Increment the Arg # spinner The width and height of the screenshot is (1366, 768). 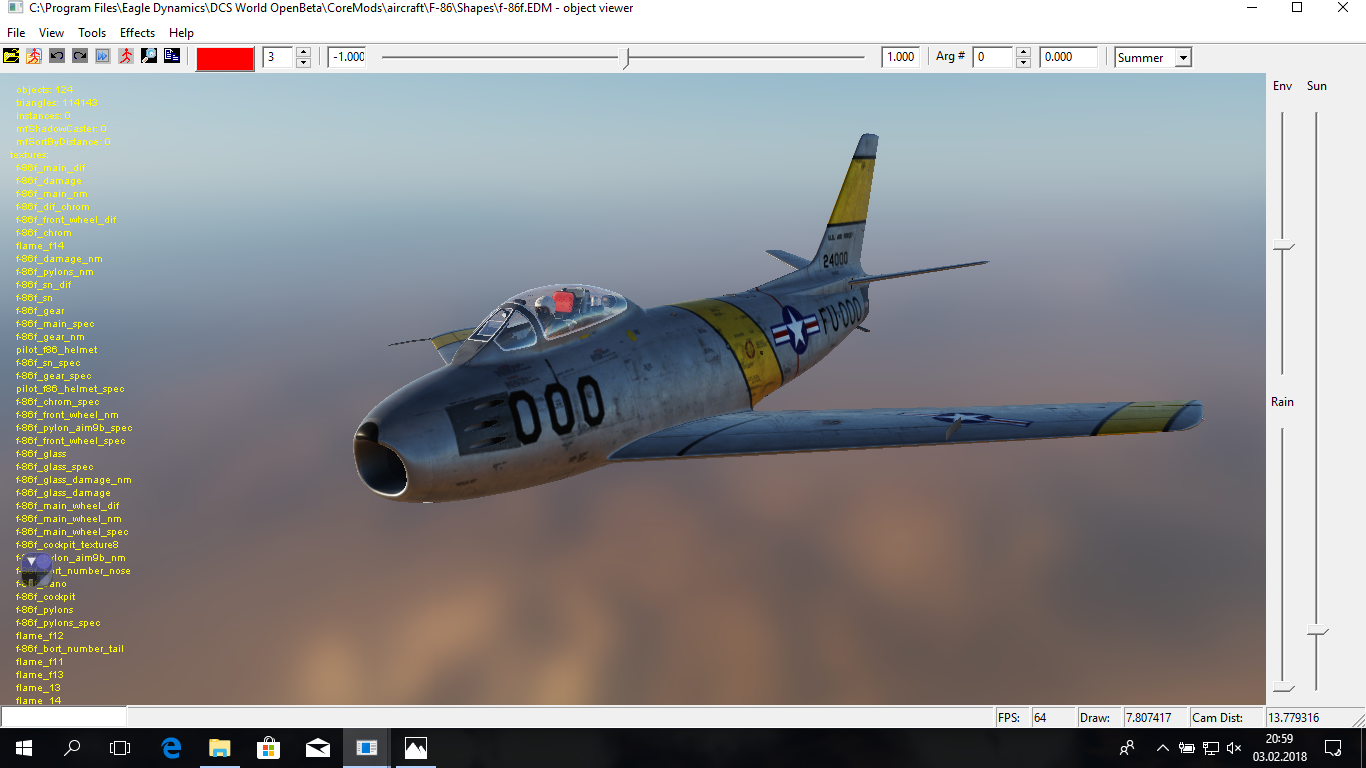tap(1023, 52)
